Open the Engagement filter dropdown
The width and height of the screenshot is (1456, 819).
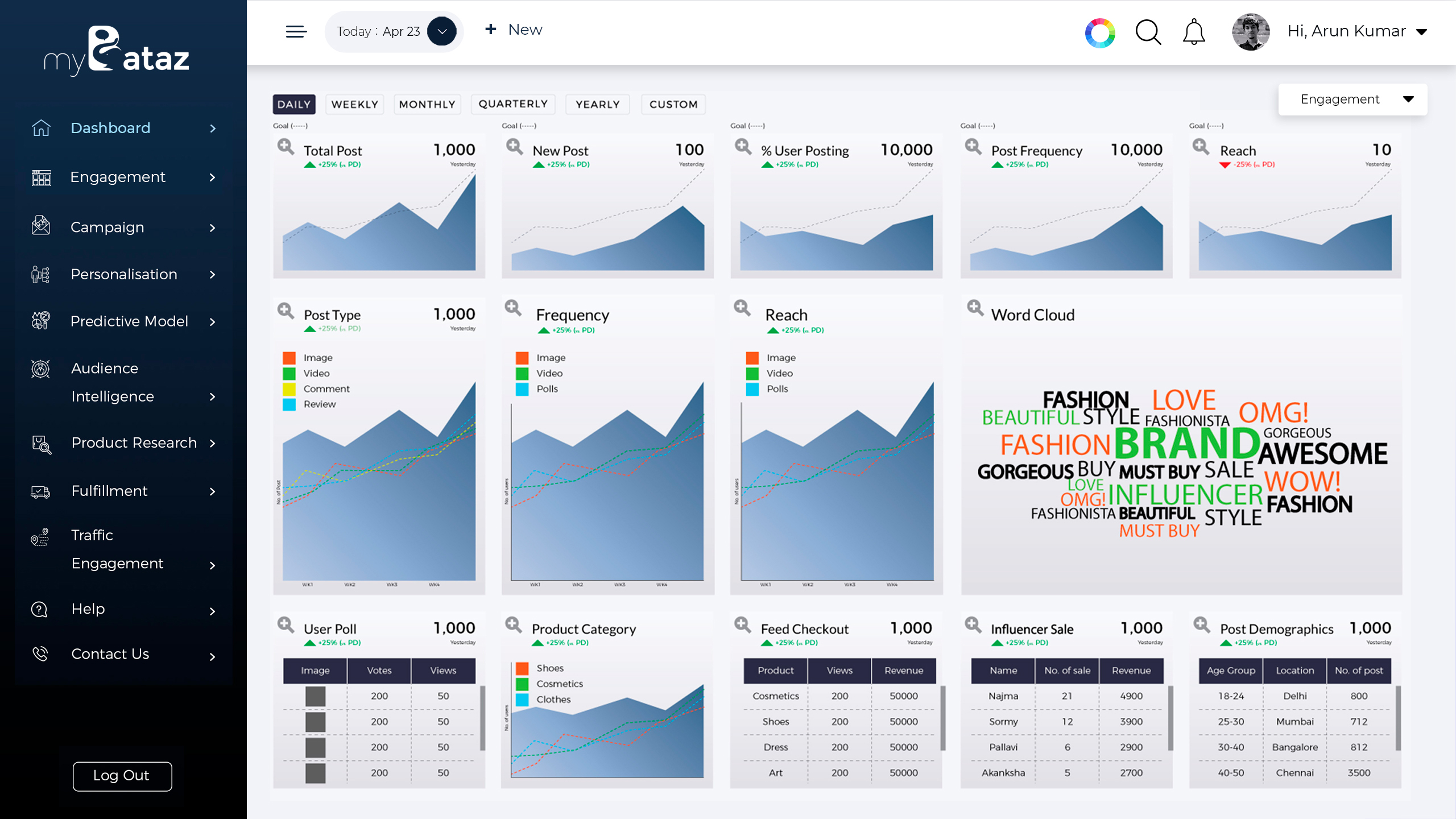coord(1352,100)
